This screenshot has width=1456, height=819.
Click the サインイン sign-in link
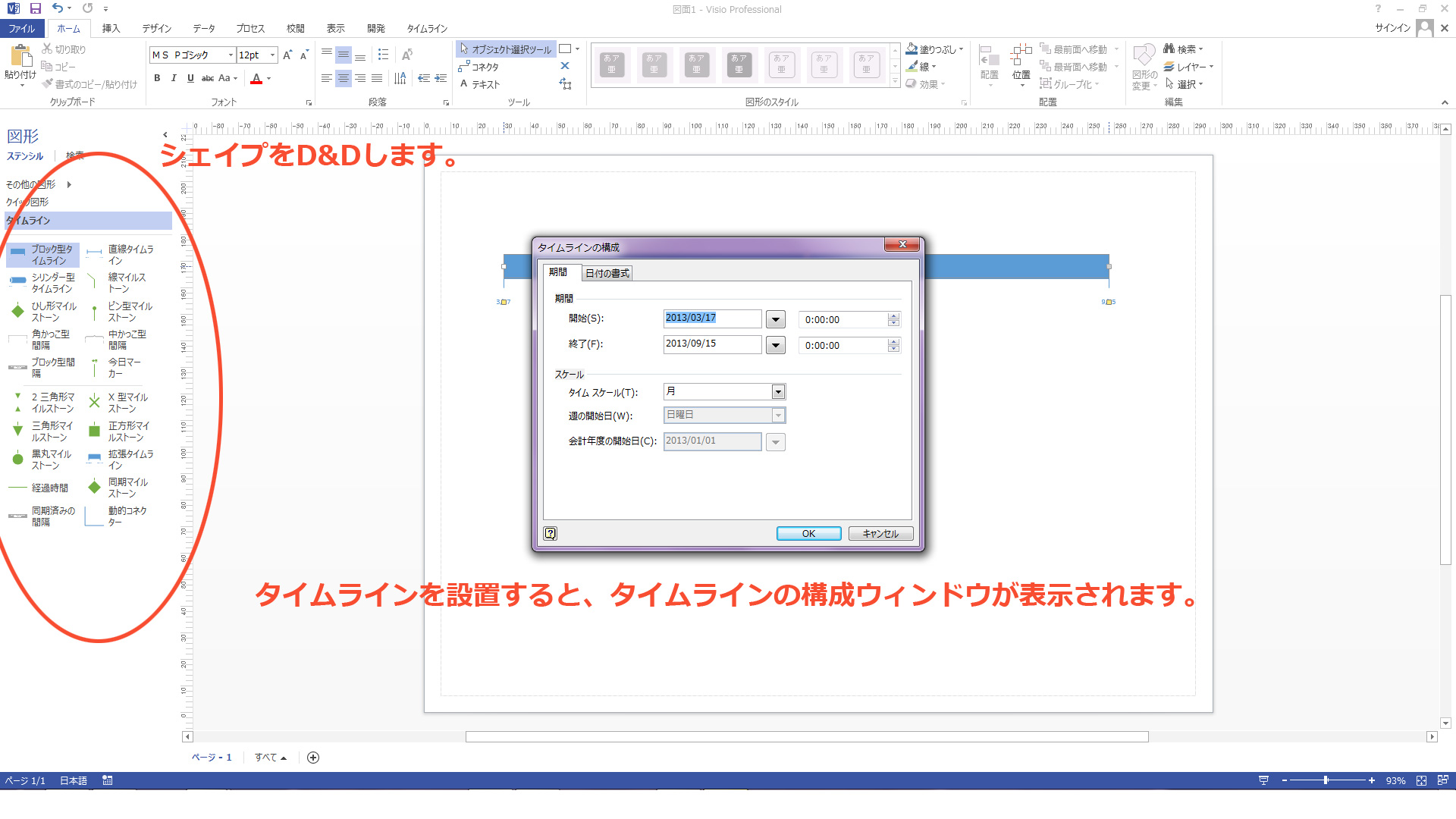coord(1392,28)
